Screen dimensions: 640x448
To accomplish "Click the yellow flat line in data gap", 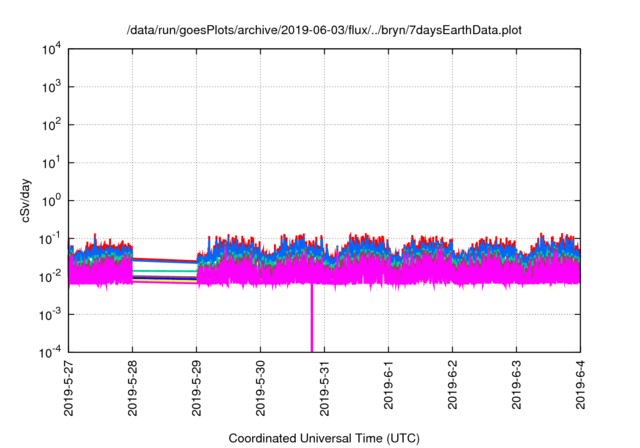I will (165, 282).
